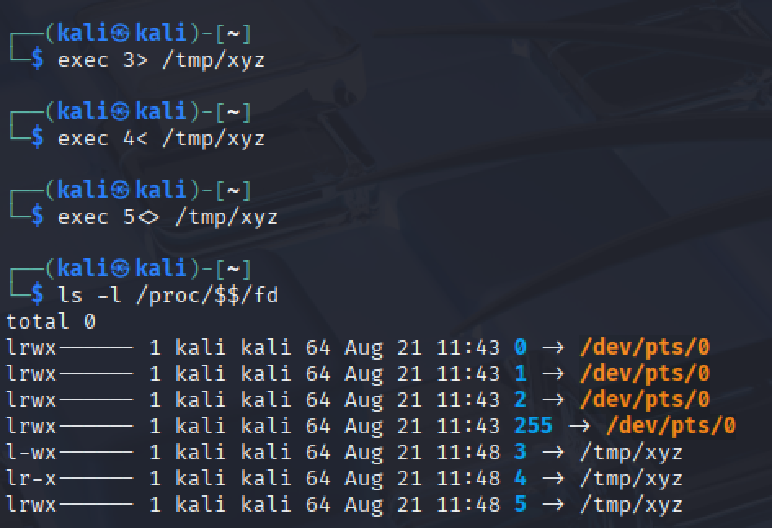Click the 'l-wx' permissions of descriptor 3
This screenshot has height=528, width=773.
tap(32, 452)
